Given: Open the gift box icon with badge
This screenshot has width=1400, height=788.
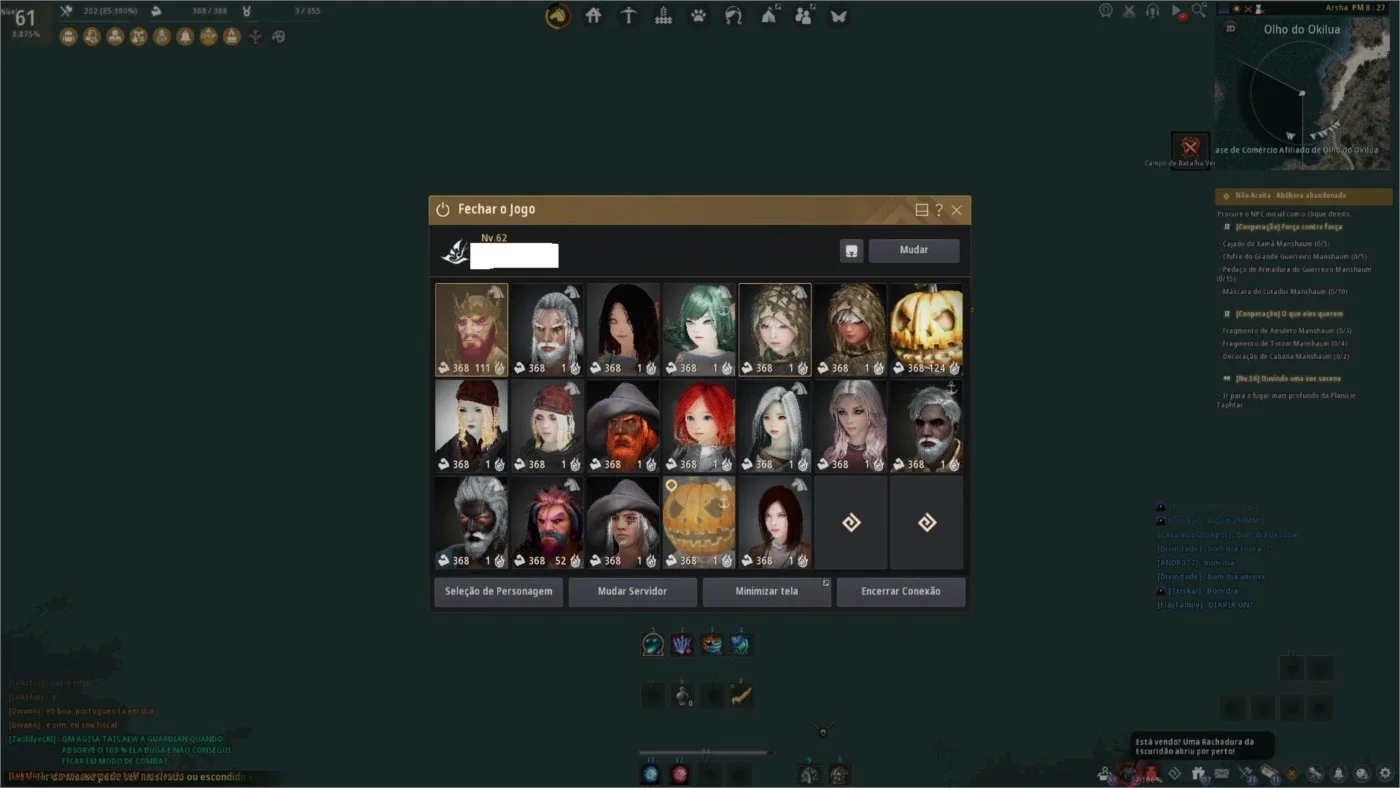Looking at the screenshot, I should click(1198, 773).
